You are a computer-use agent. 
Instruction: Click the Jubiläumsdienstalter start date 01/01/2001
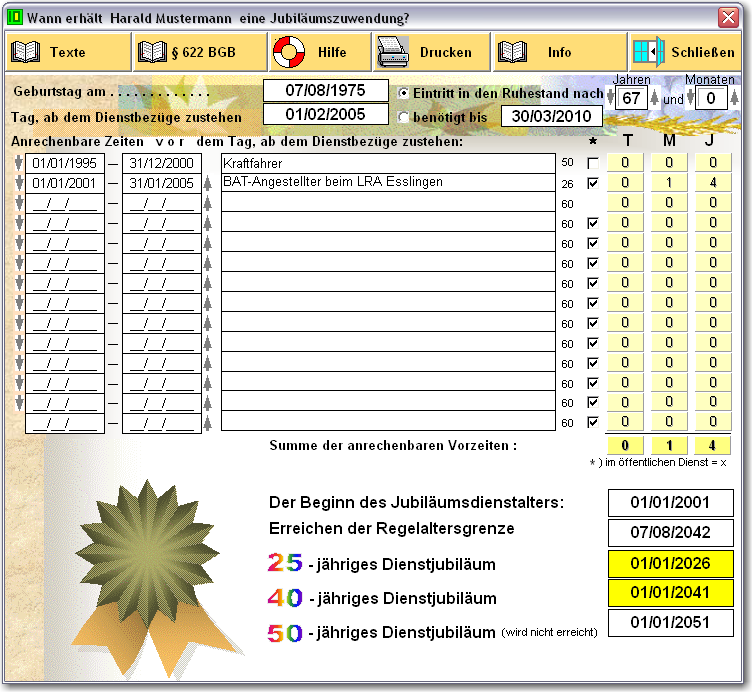pos(670,503)
